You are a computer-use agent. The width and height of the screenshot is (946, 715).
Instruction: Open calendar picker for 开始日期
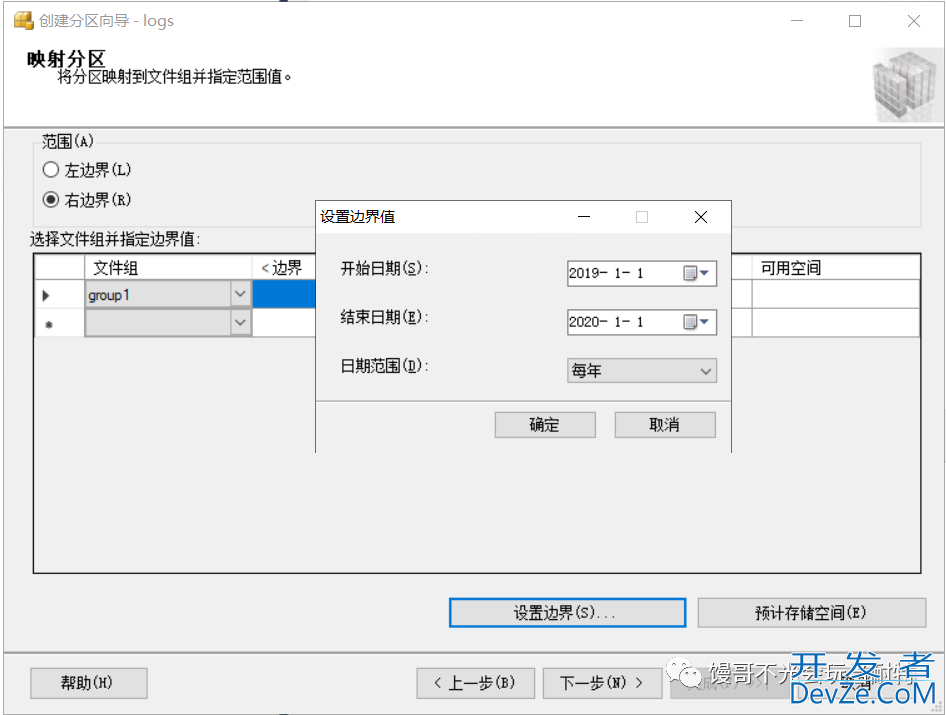coord(696,273)
